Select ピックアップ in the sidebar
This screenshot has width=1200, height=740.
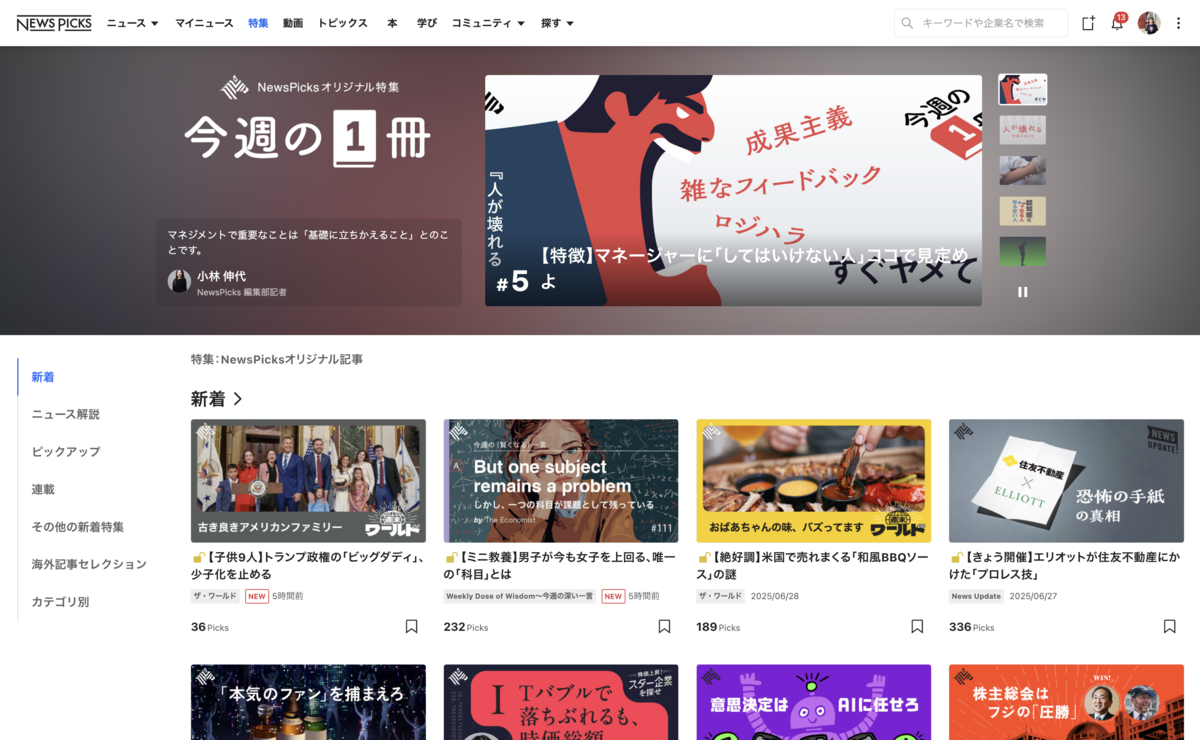[x=66, y=452]
